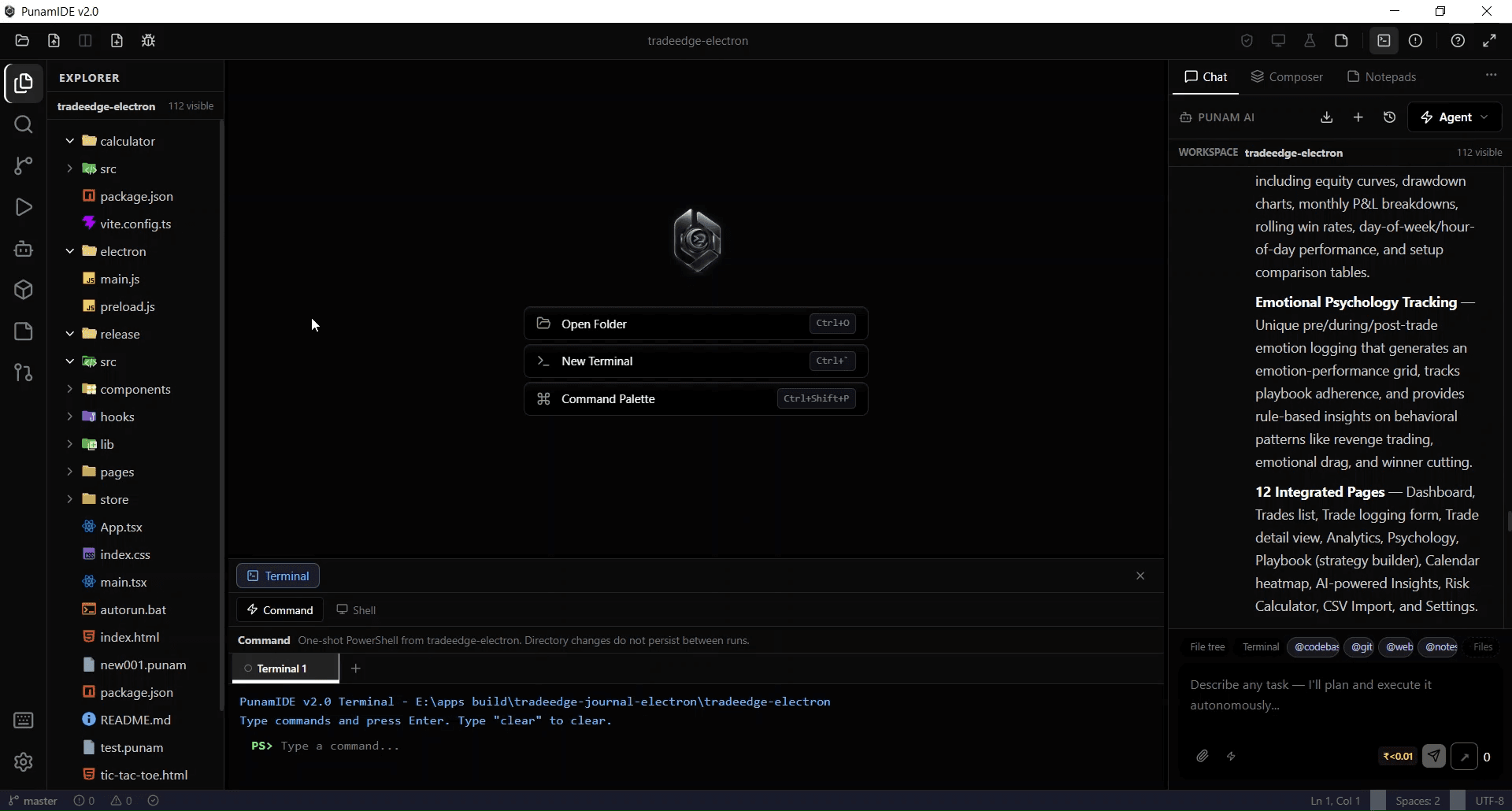1512x811 pixels.
Task: Open more options ellipsis in chat panel
Action: point(1491,75)
